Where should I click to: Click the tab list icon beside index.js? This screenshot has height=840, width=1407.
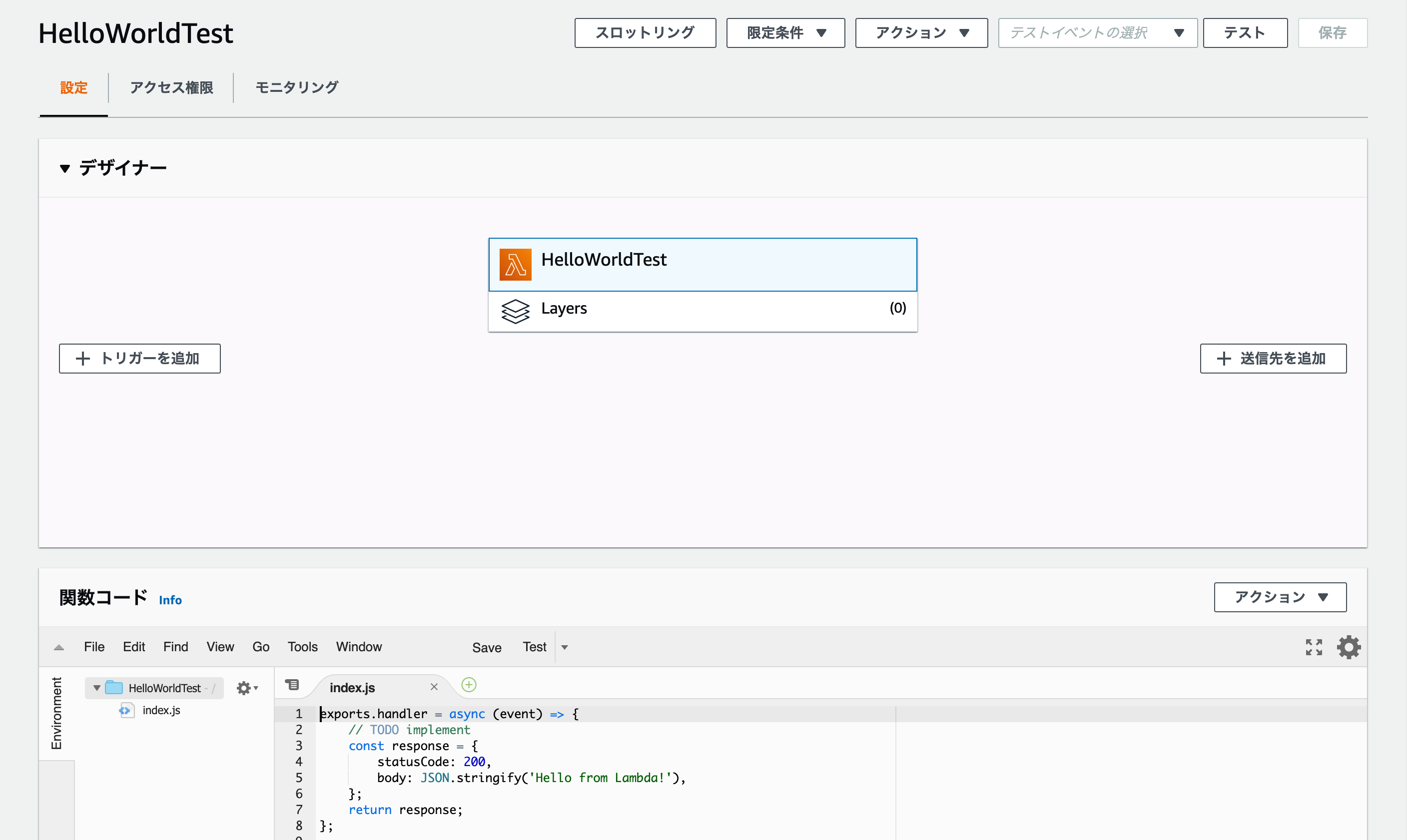292,685
